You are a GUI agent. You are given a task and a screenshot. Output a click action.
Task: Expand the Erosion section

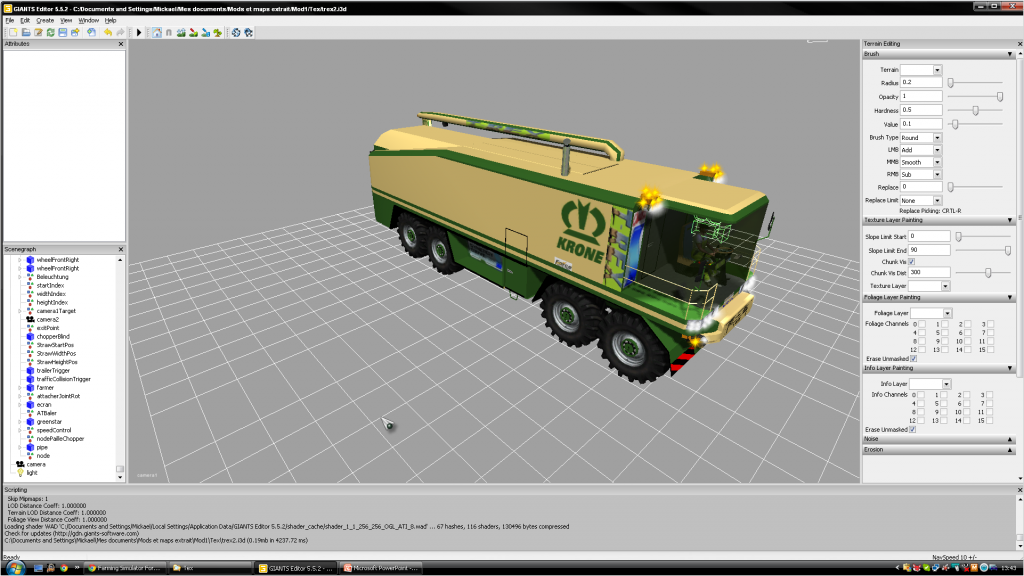tap(1010, 450)
